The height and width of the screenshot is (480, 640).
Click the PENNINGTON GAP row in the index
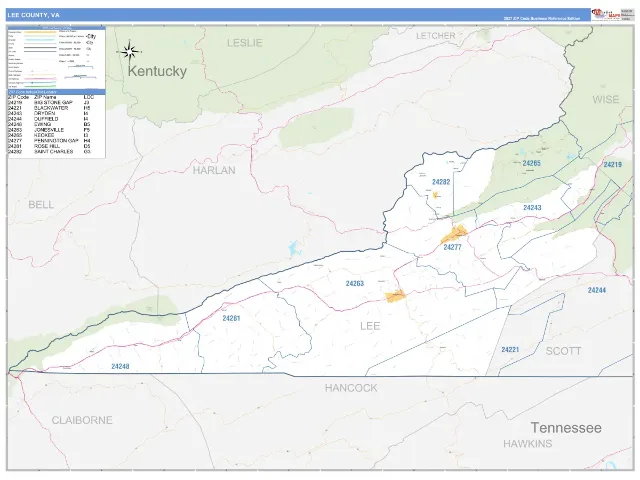point(50,140)
